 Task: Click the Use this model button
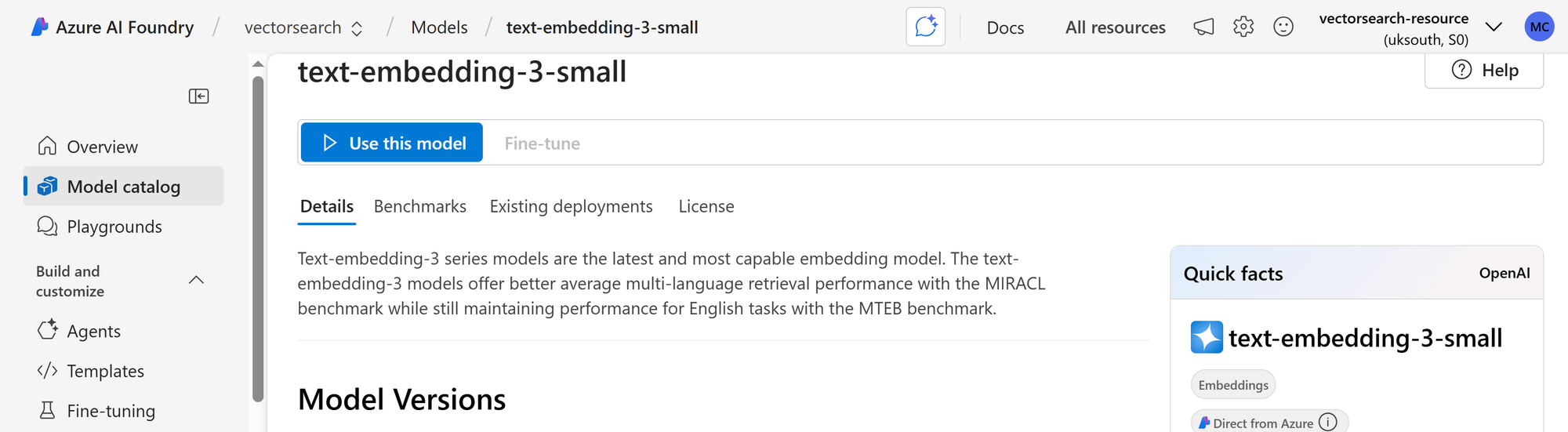point(392,143)
